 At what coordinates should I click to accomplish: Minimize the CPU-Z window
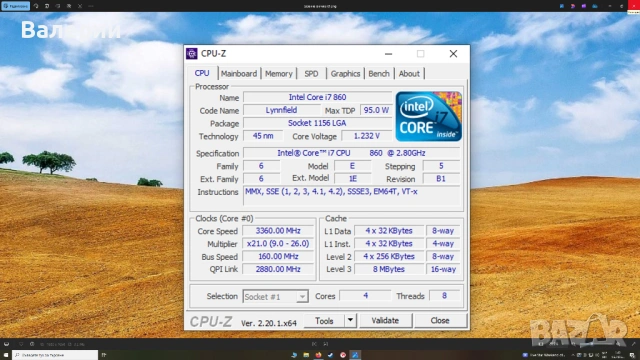click(x=388, y=53)
